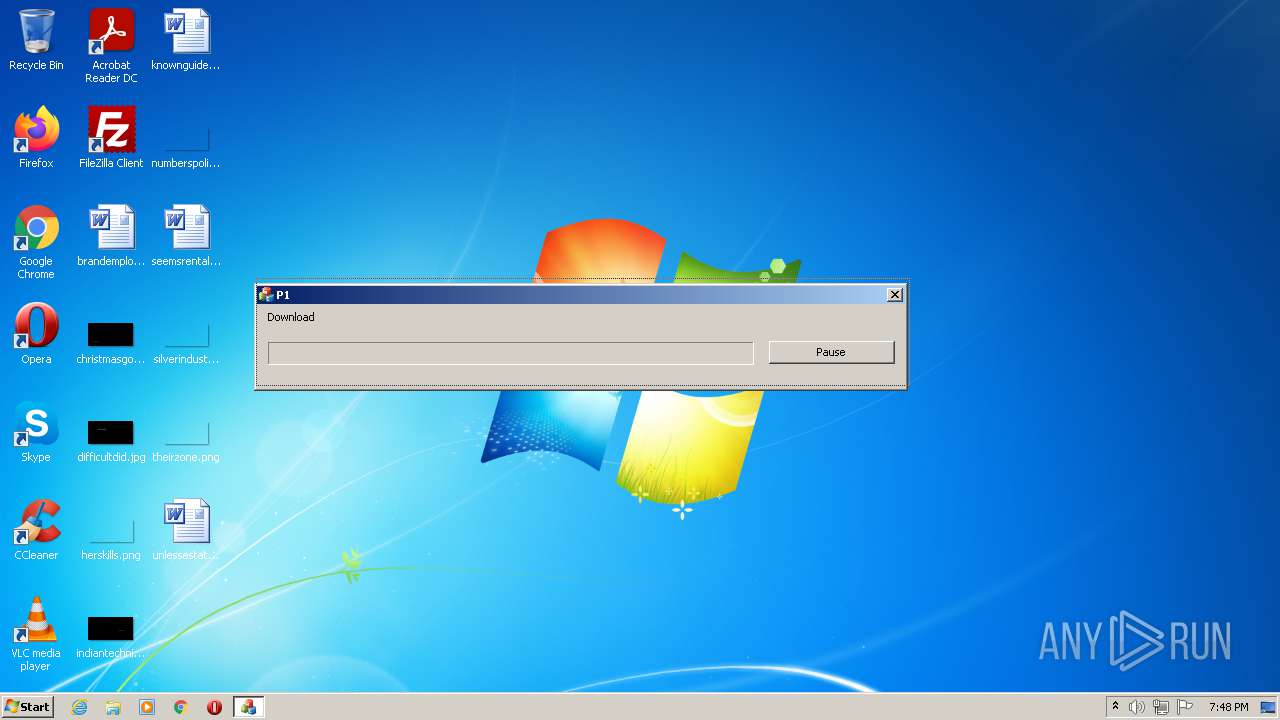1280x720 pixels.
Task: Open the Recycle Bin desktop icon
Action: point(36,40)
